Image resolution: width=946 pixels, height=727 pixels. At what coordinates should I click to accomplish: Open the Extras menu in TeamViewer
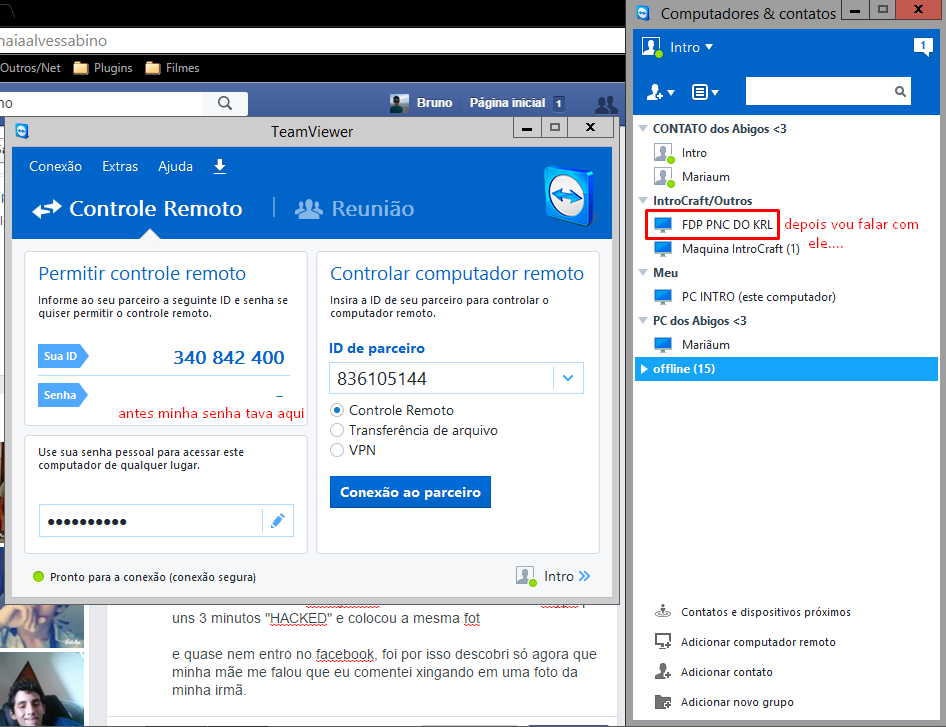[x=120, y=167]
